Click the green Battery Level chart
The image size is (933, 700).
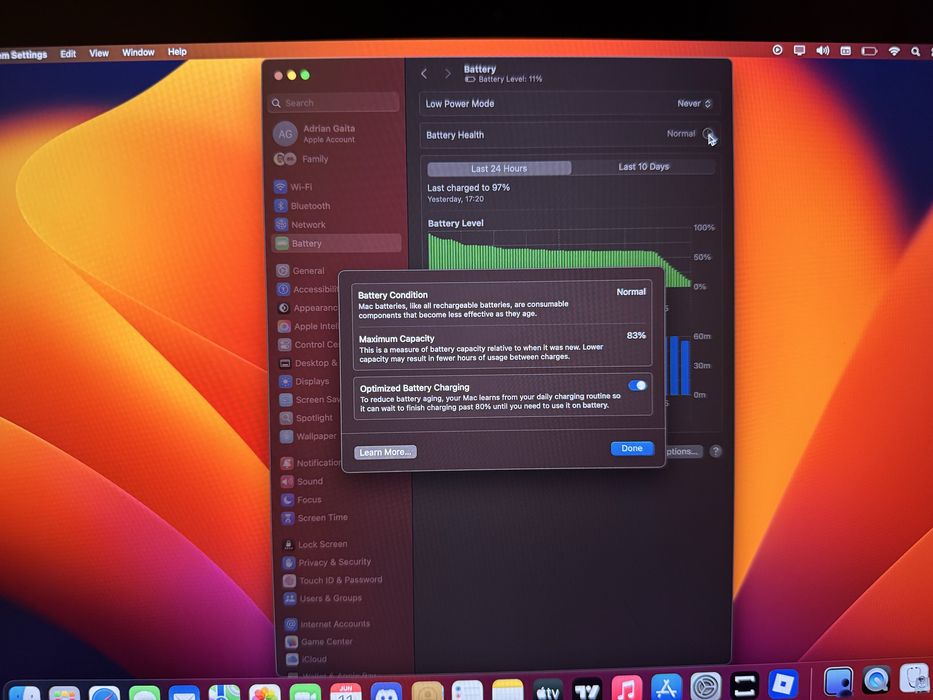559,261
